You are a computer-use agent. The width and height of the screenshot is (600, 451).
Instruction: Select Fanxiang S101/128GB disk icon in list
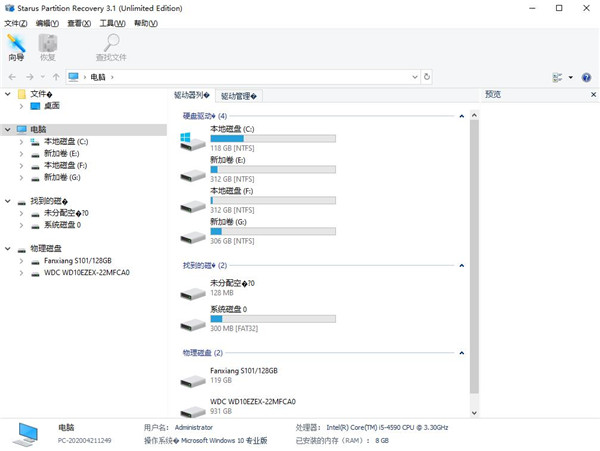[192, 381]
